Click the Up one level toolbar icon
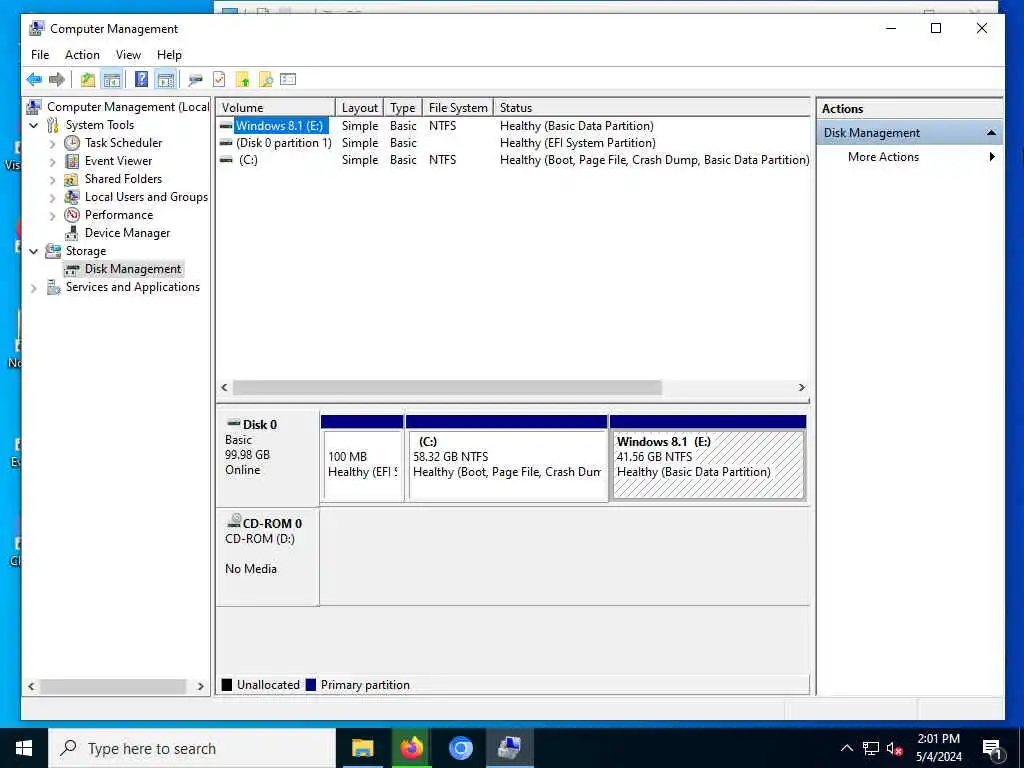The height and width of the screenshot is (768, 1024). click(x=88, y=80)
